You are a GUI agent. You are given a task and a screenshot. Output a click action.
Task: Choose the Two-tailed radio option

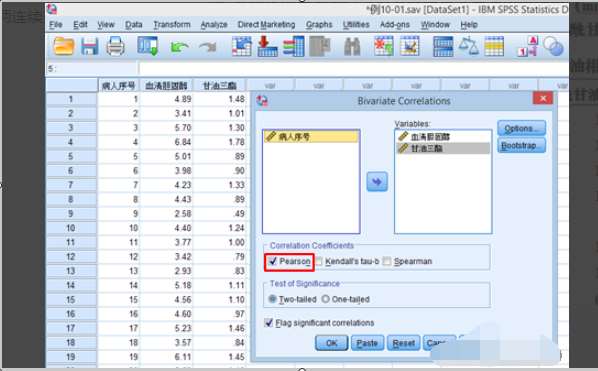(272, 299)
